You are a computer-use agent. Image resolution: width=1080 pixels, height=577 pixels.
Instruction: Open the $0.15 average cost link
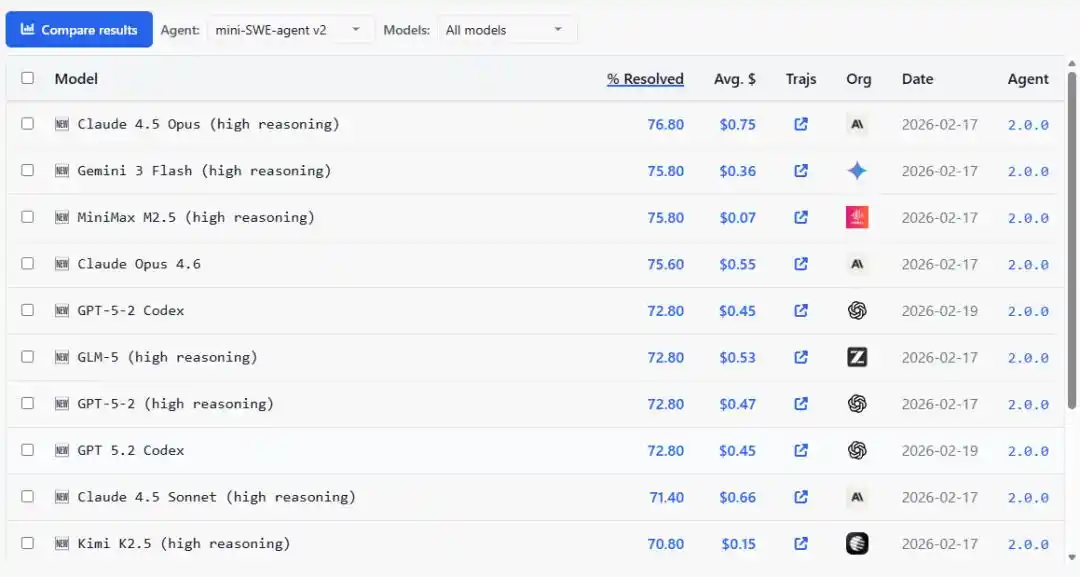pos(738,544)
